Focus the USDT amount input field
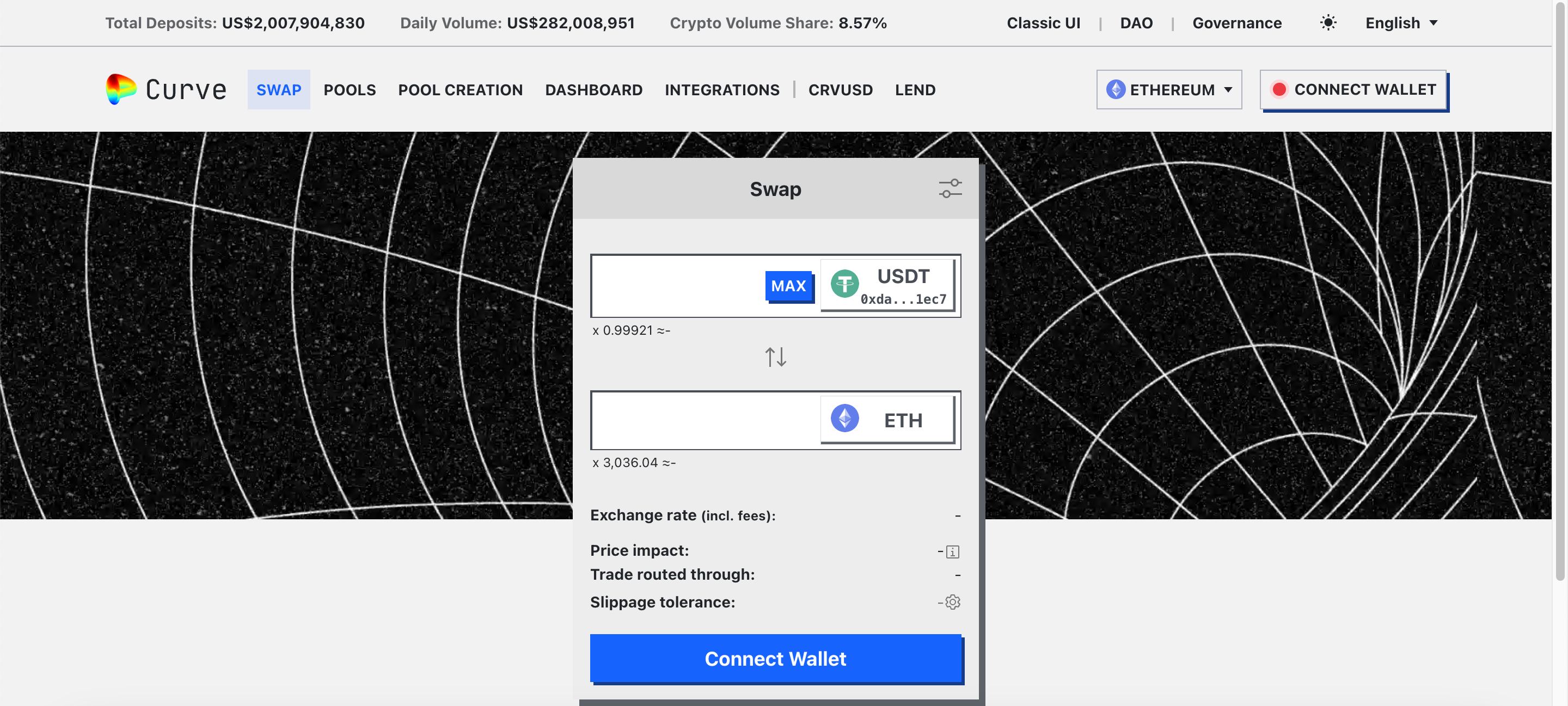The width and height of the screenshot is (1568, 706). coord(677,285)
